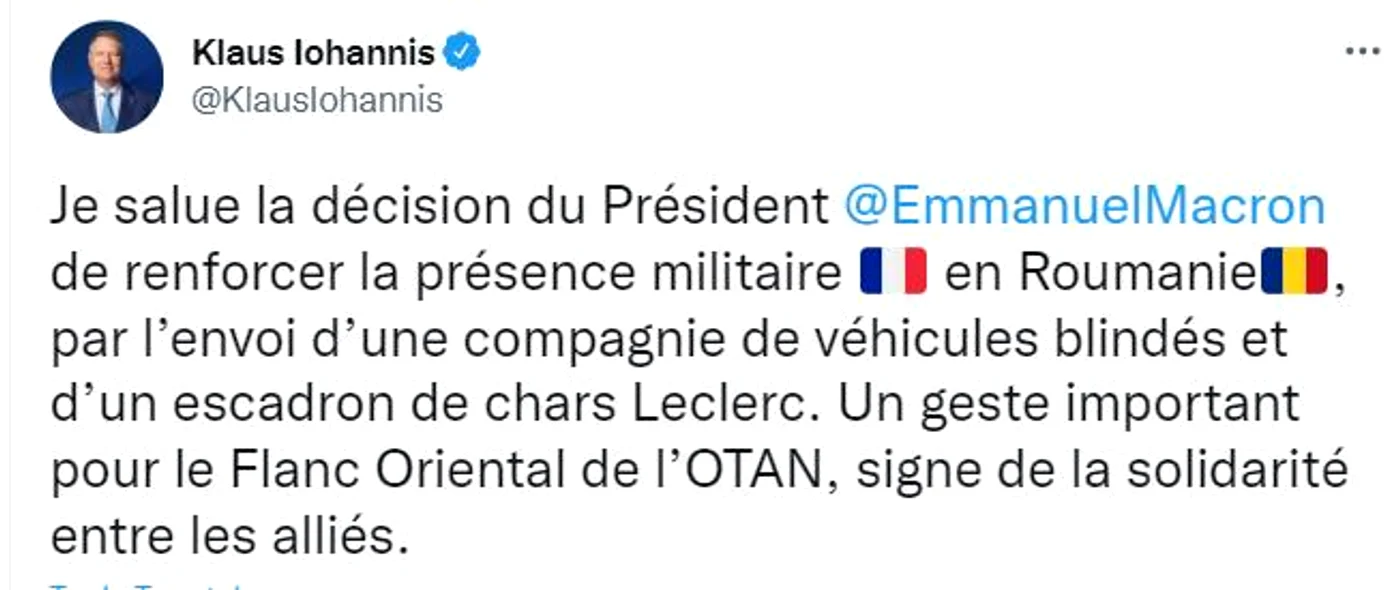Click the blue verified badge
Viewport: 1400px width, 590px height.
point(462,52)
